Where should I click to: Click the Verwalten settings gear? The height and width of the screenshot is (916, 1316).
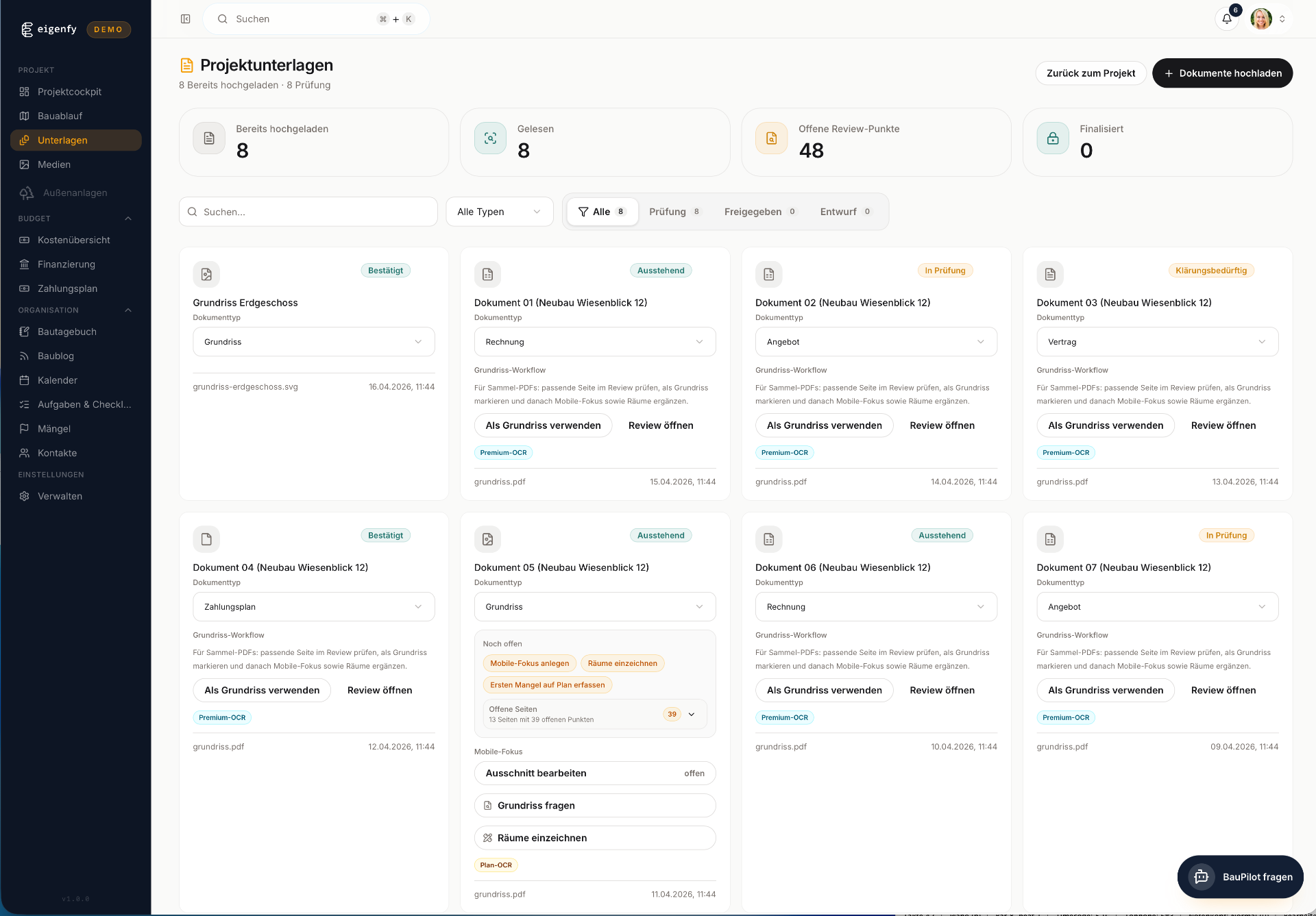click(x=25, y=496)
